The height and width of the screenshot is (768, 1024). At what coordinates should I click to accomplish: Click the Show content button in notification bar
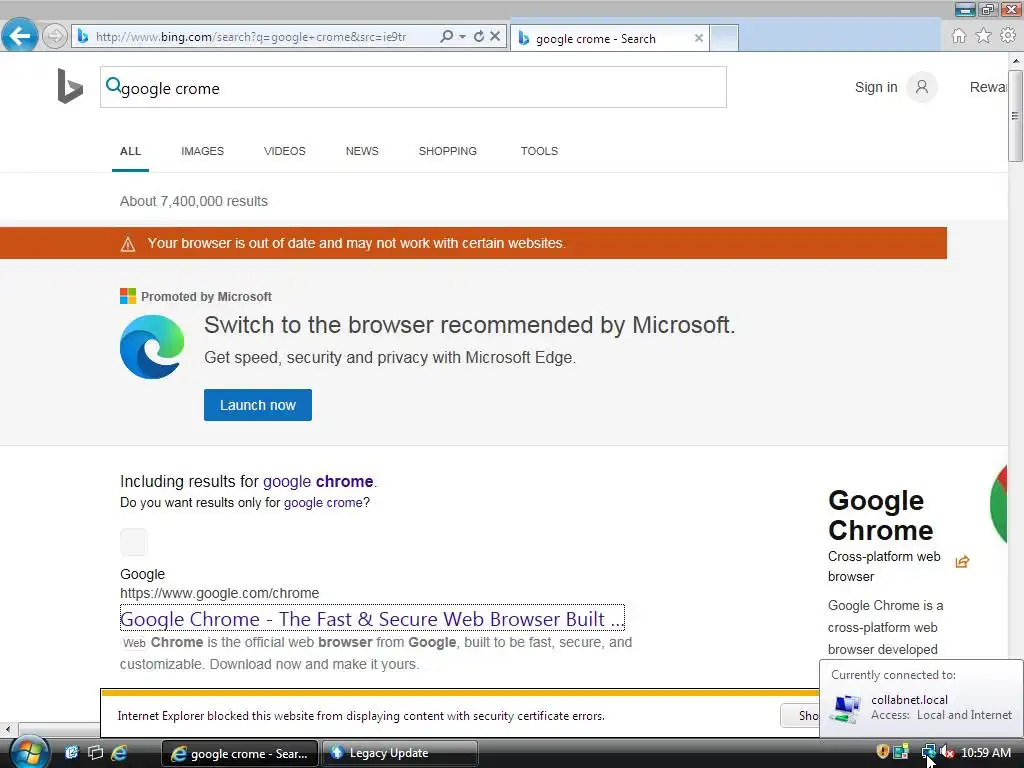point(799,716)
